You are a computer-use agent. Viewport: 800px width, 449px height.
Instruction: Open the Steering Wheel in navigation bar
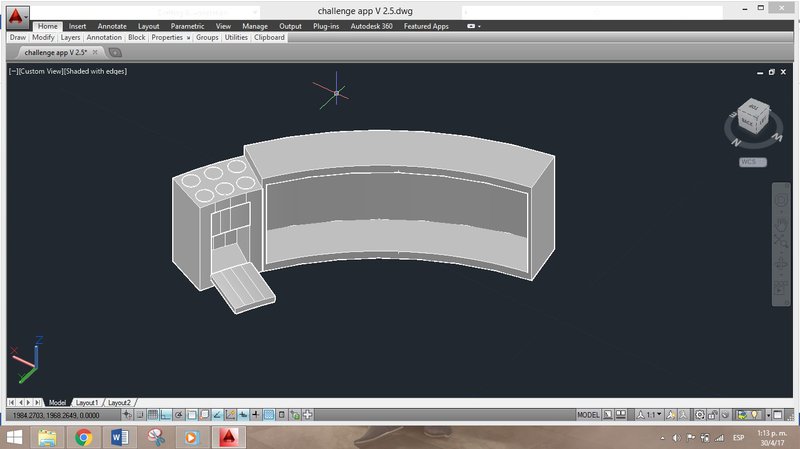782,199
